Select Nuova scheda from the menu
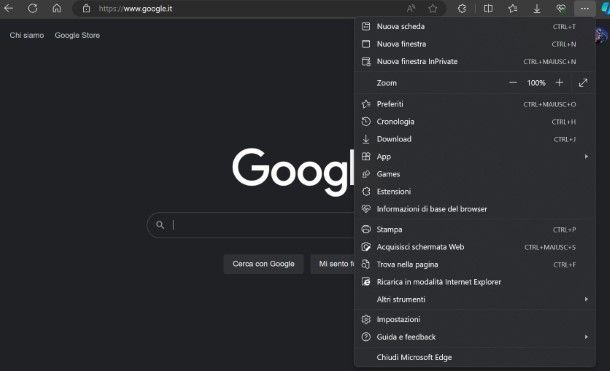This screenshot has height=371, width=610. (x=475, y=26)
